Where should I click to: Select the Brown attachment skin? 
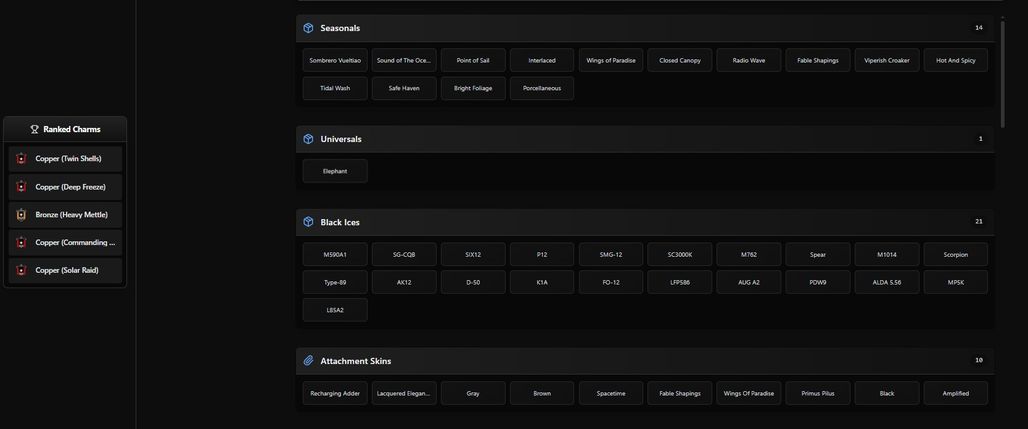[x=542, y=394]
